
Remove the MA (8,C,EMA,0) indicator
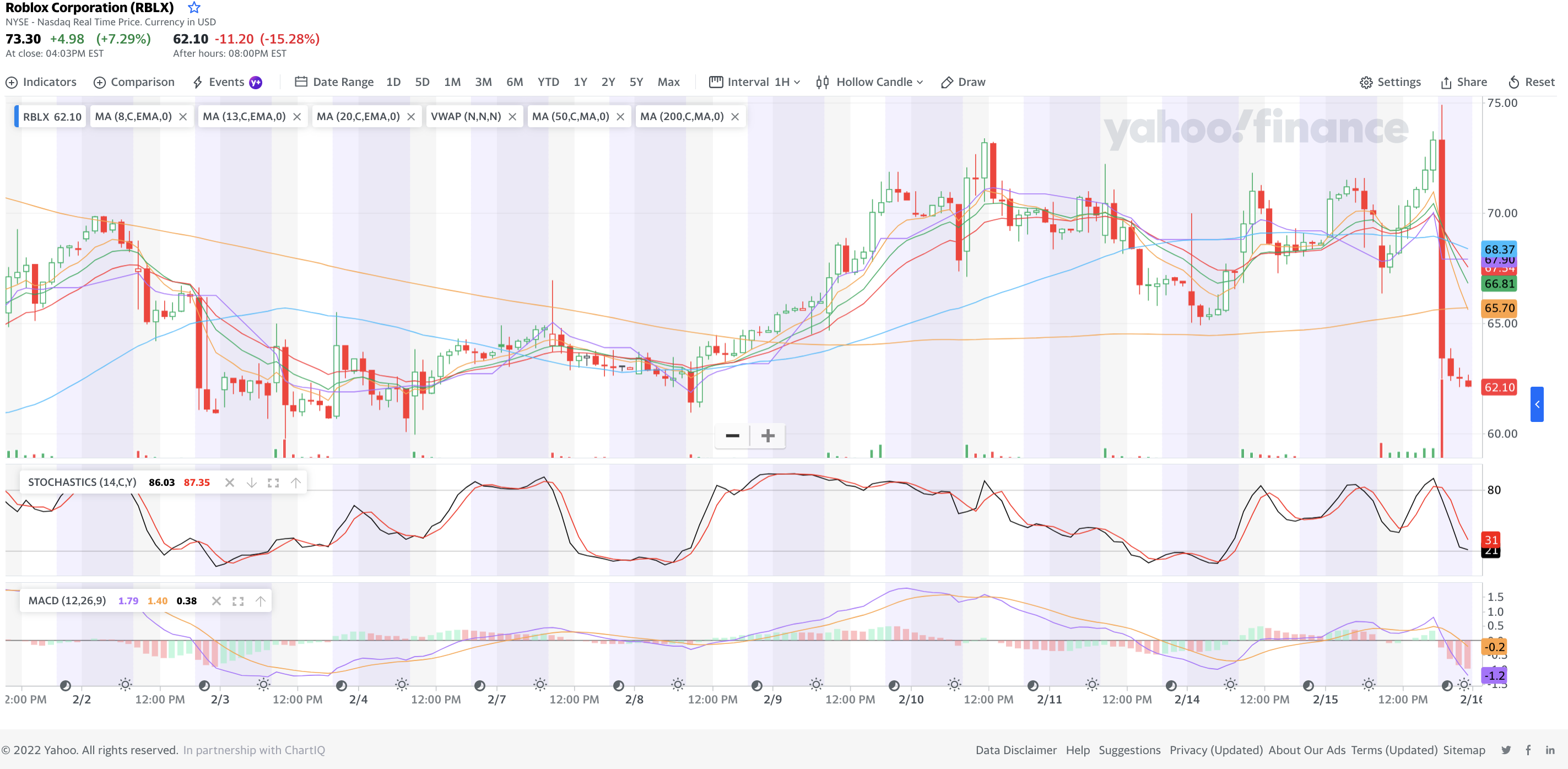(x=182, y=117)
